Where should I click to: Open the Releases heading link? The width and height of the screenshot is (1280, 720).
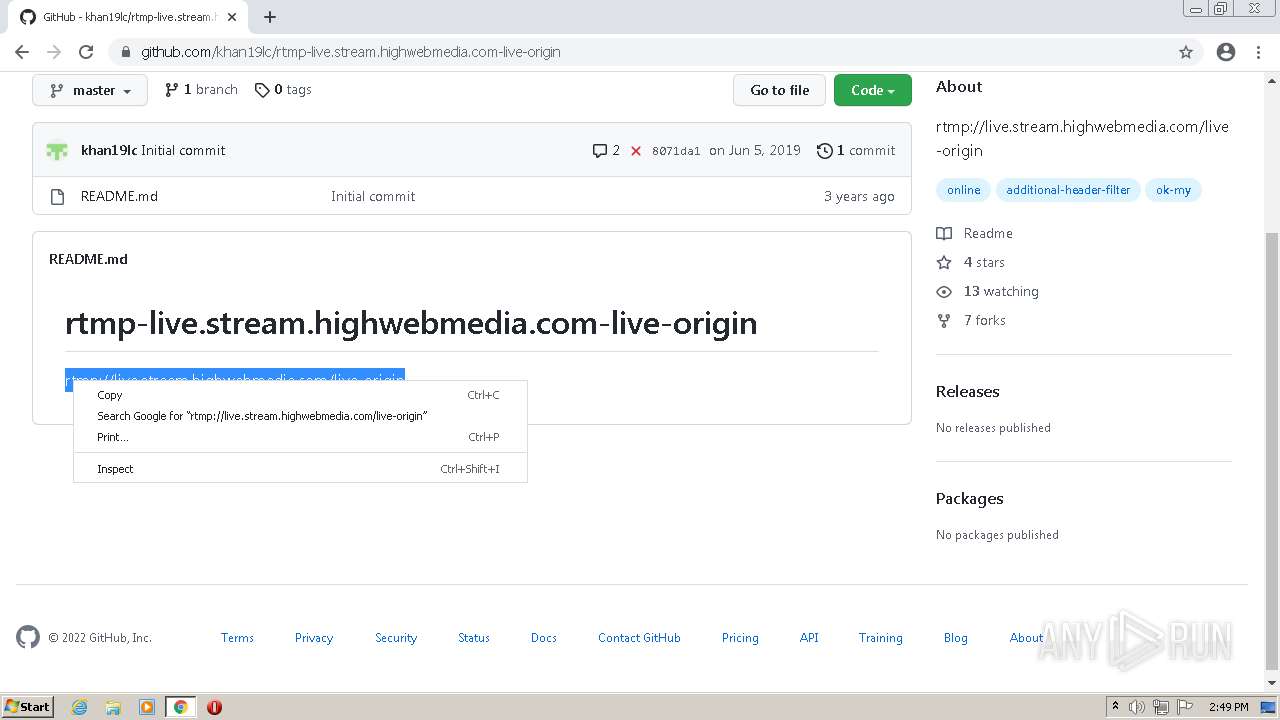967,391
